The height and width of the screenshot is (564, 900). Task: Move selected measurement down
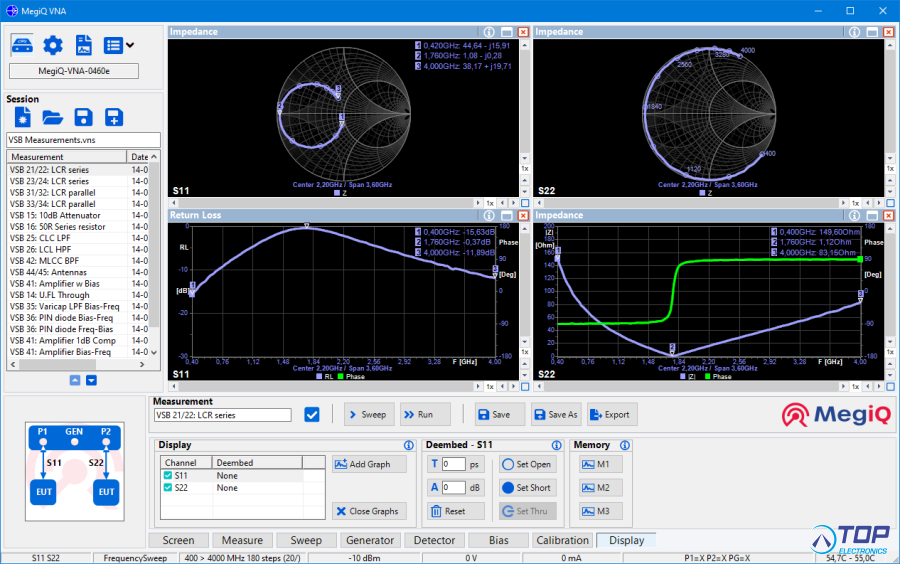(x=91, y=380)
